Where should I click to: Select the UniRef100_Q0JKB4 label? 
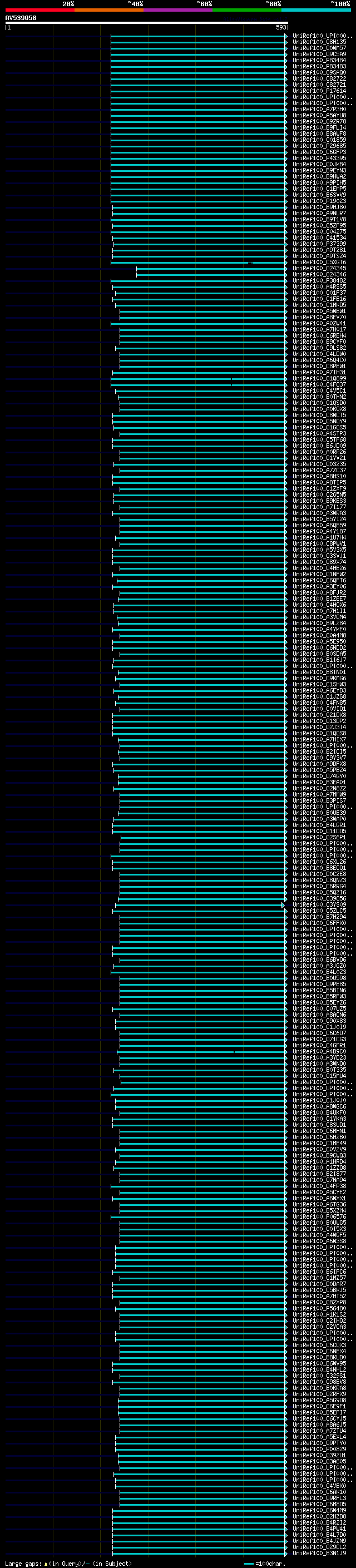tap(319, 164)
